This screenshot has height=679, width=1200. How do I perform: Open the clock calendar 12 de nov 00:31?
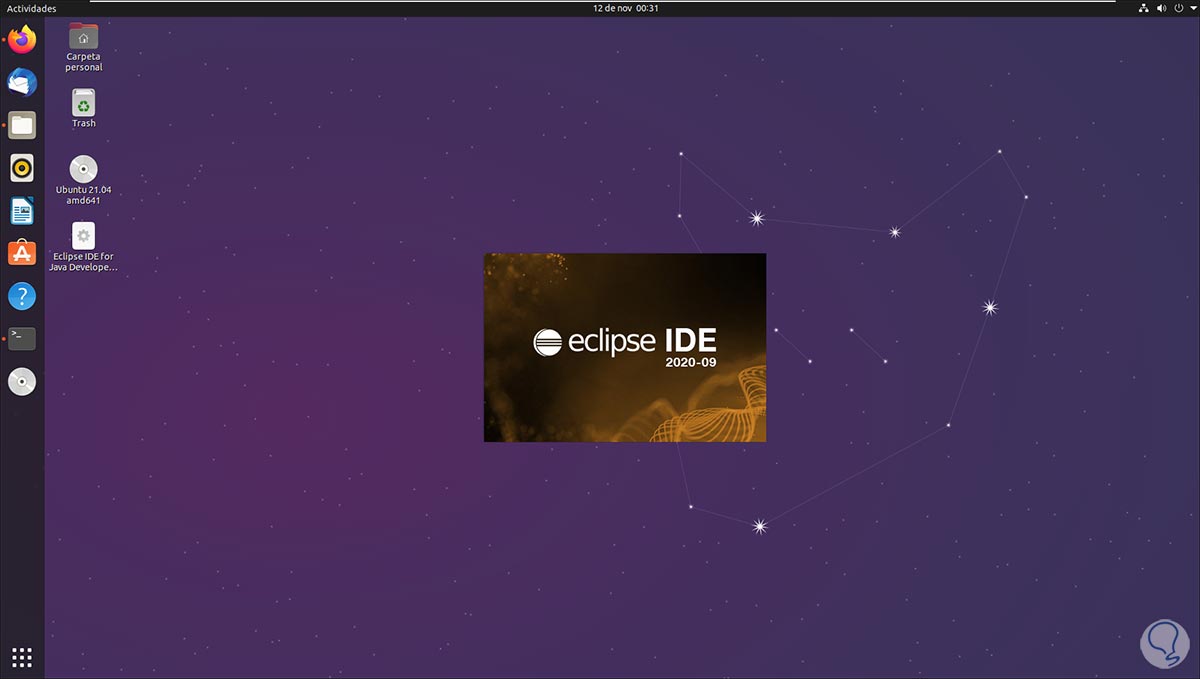(x=625, y=8)
